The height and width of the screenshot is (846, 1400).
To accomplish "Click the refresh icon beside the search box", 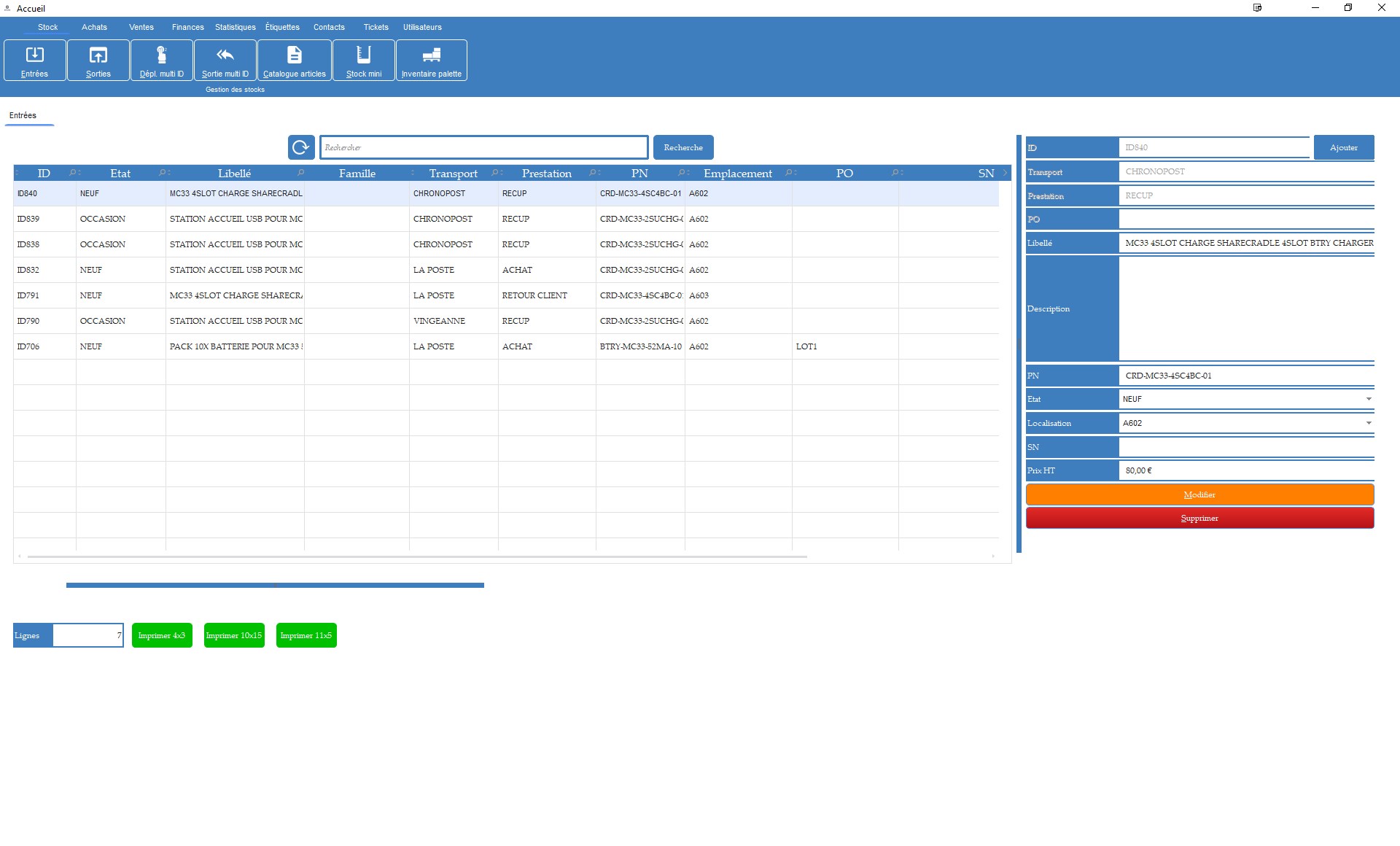I will pos(301,147).
